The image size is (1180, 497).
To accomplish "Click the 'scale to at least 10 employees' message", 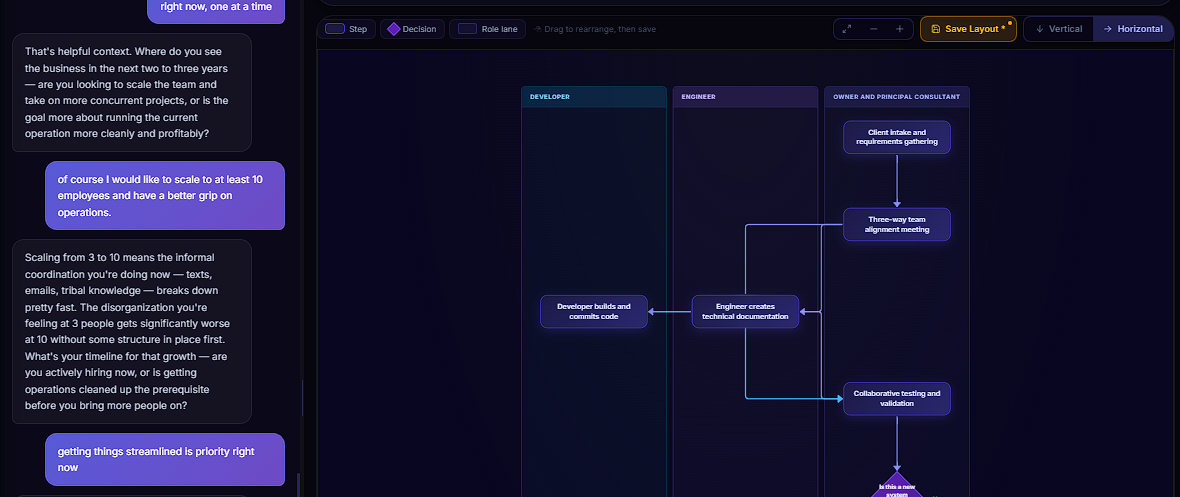I will [165, 196].
